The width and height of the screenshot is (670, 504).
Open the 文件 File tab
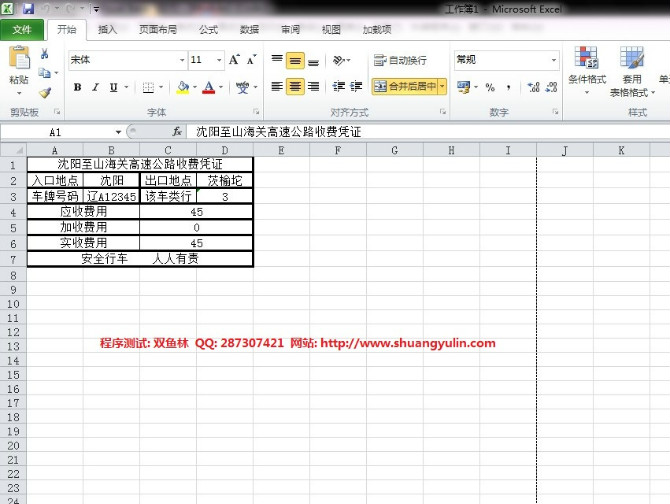tap(22, 29)
